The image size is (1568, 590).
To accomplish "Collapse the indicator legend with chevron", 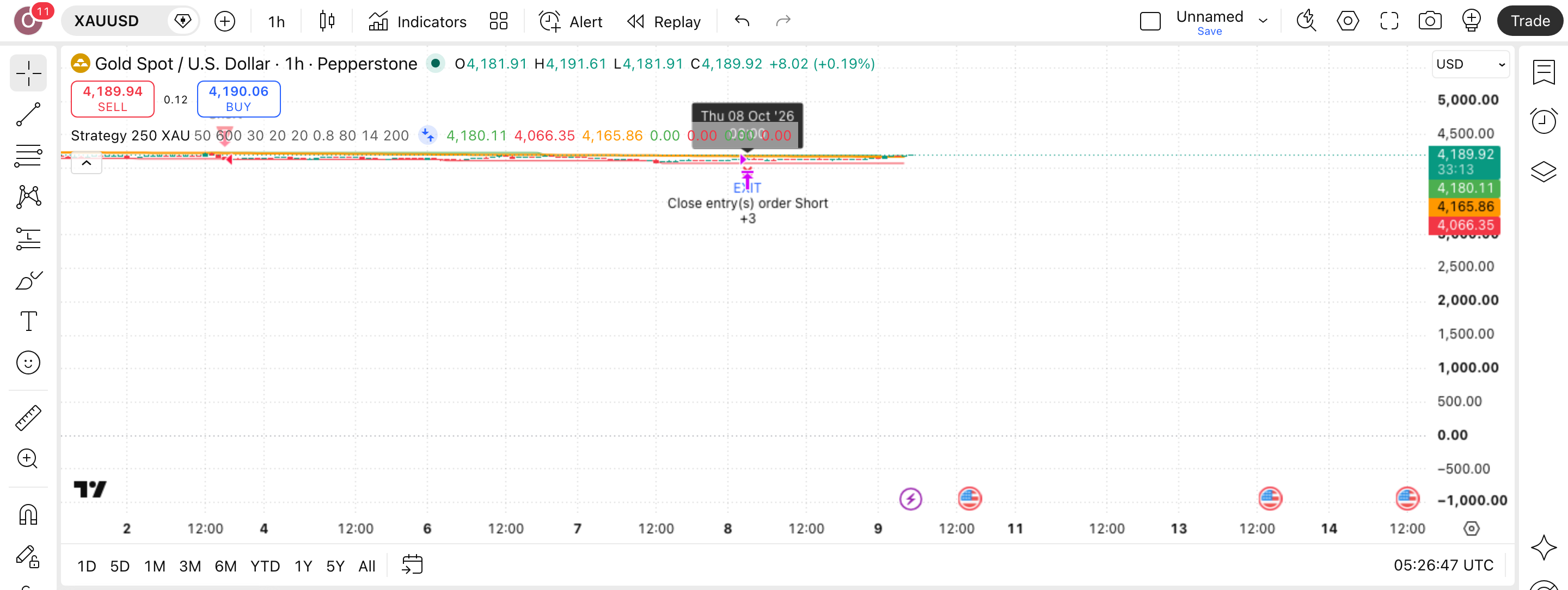I will [x=87, y=163].
